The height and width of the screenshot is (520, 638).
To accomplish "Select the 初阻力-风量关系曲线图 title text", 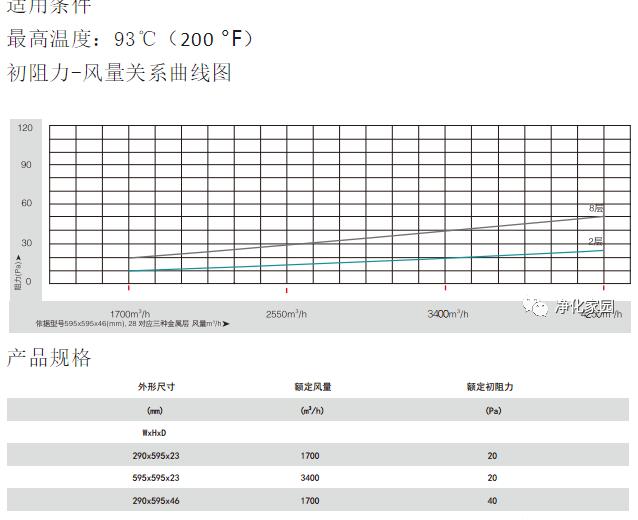I will click(119, 73).
